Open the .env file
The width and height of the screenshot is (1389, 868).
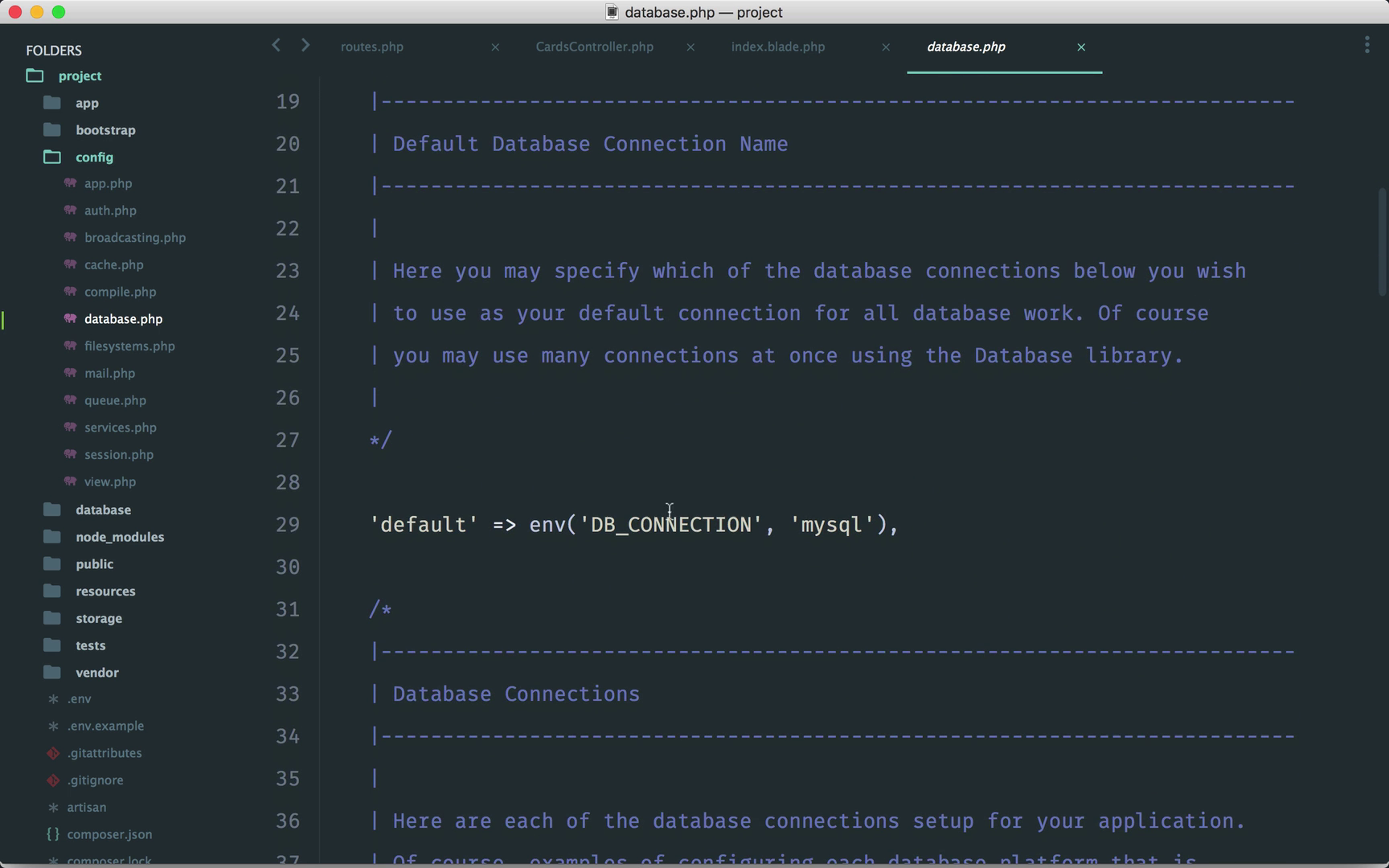coord(79,699)
